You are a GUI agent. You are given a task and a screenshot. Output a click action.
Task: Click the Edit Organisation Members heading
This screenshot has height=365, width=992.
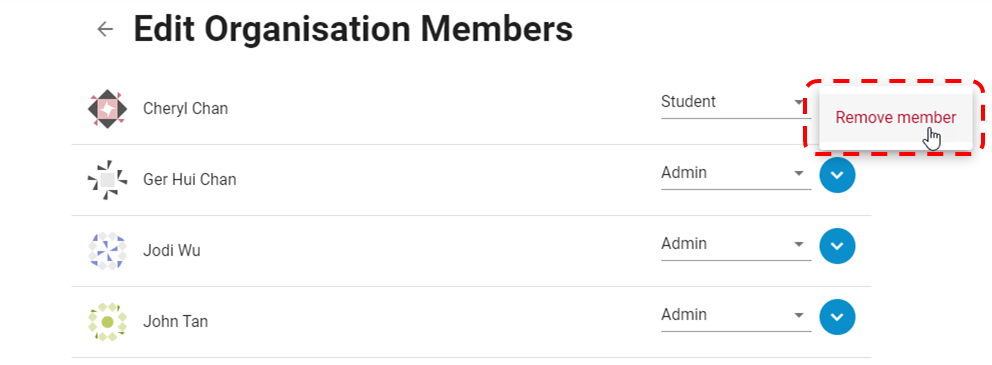[353, 29]
